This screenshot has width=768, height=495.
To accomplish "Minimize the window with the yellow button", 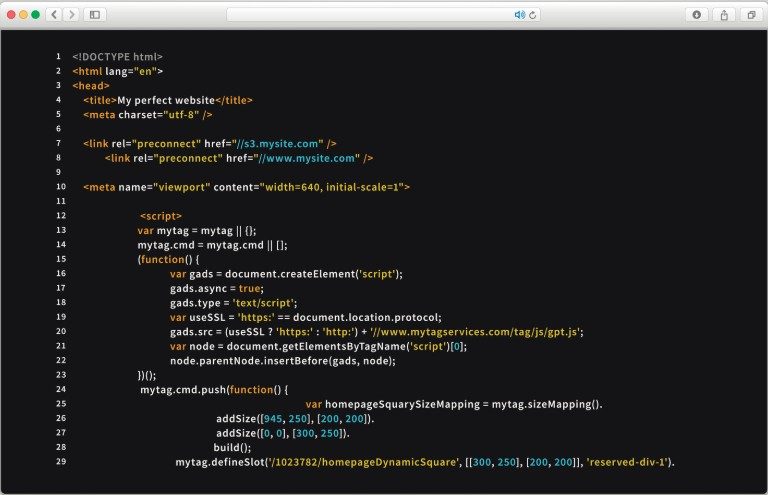I will tap(23, 15).
